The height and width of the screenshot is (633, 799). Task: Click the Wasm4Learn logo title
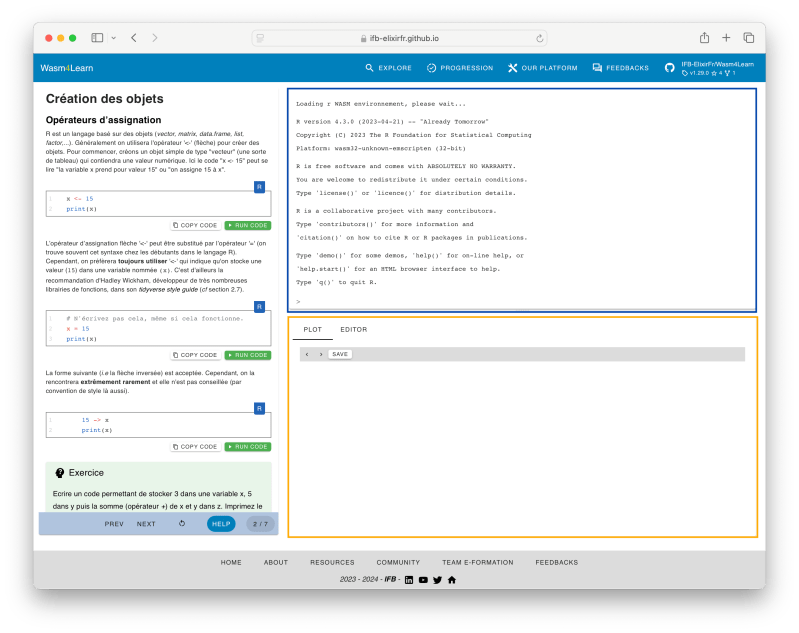[67, 68]
